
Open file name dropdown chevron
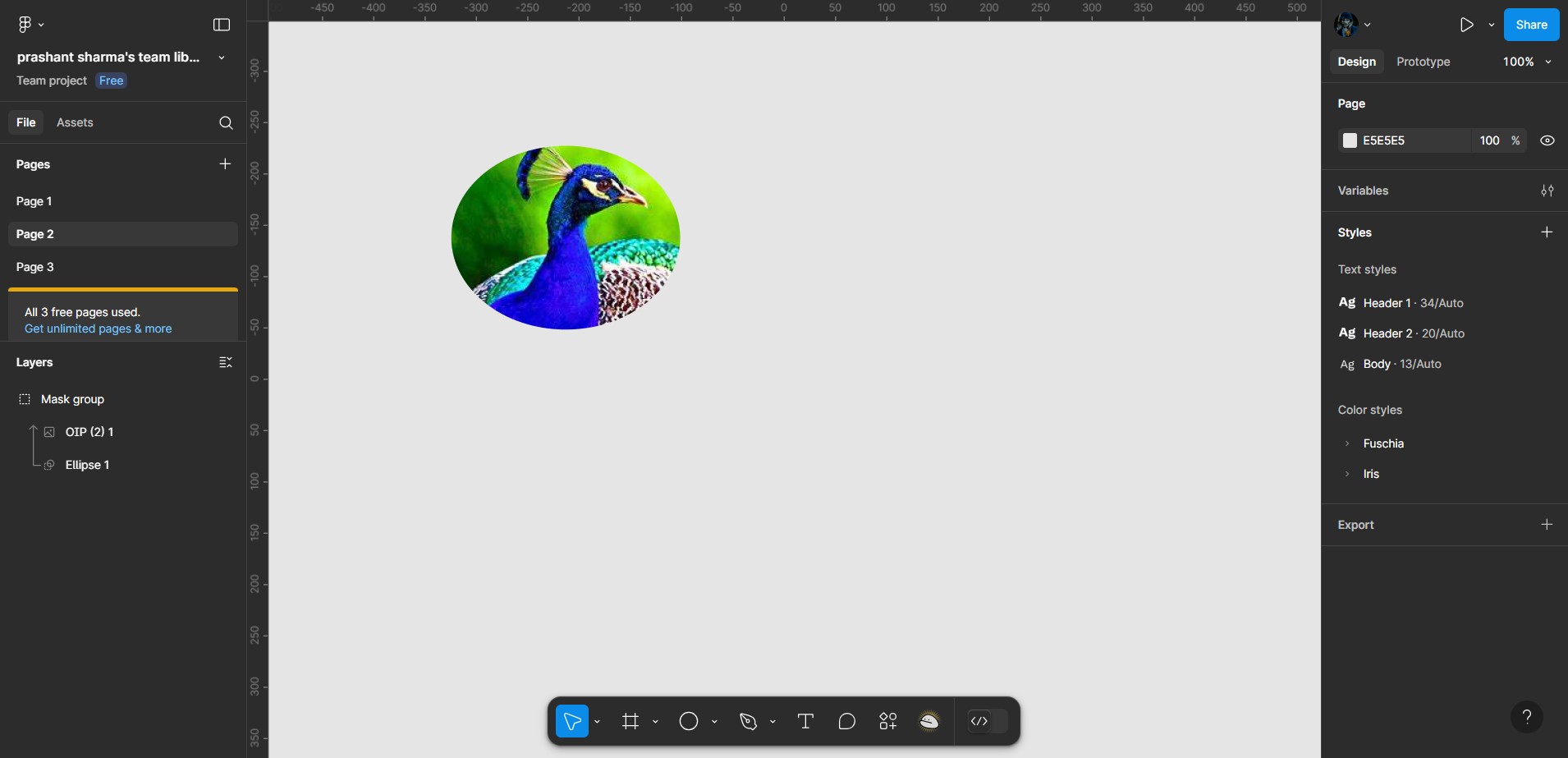coord(222,57)
